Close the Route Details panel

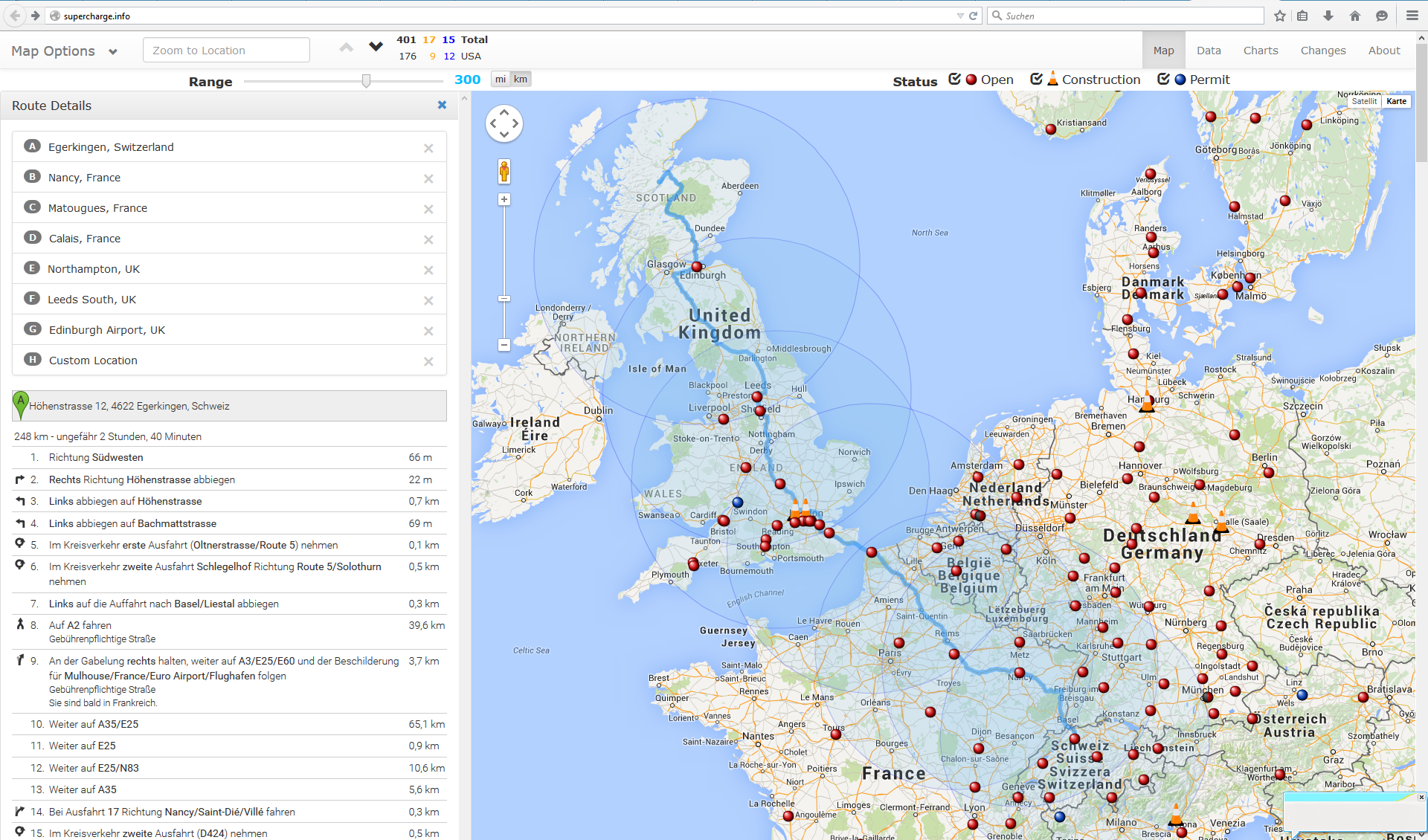[442, 106]
